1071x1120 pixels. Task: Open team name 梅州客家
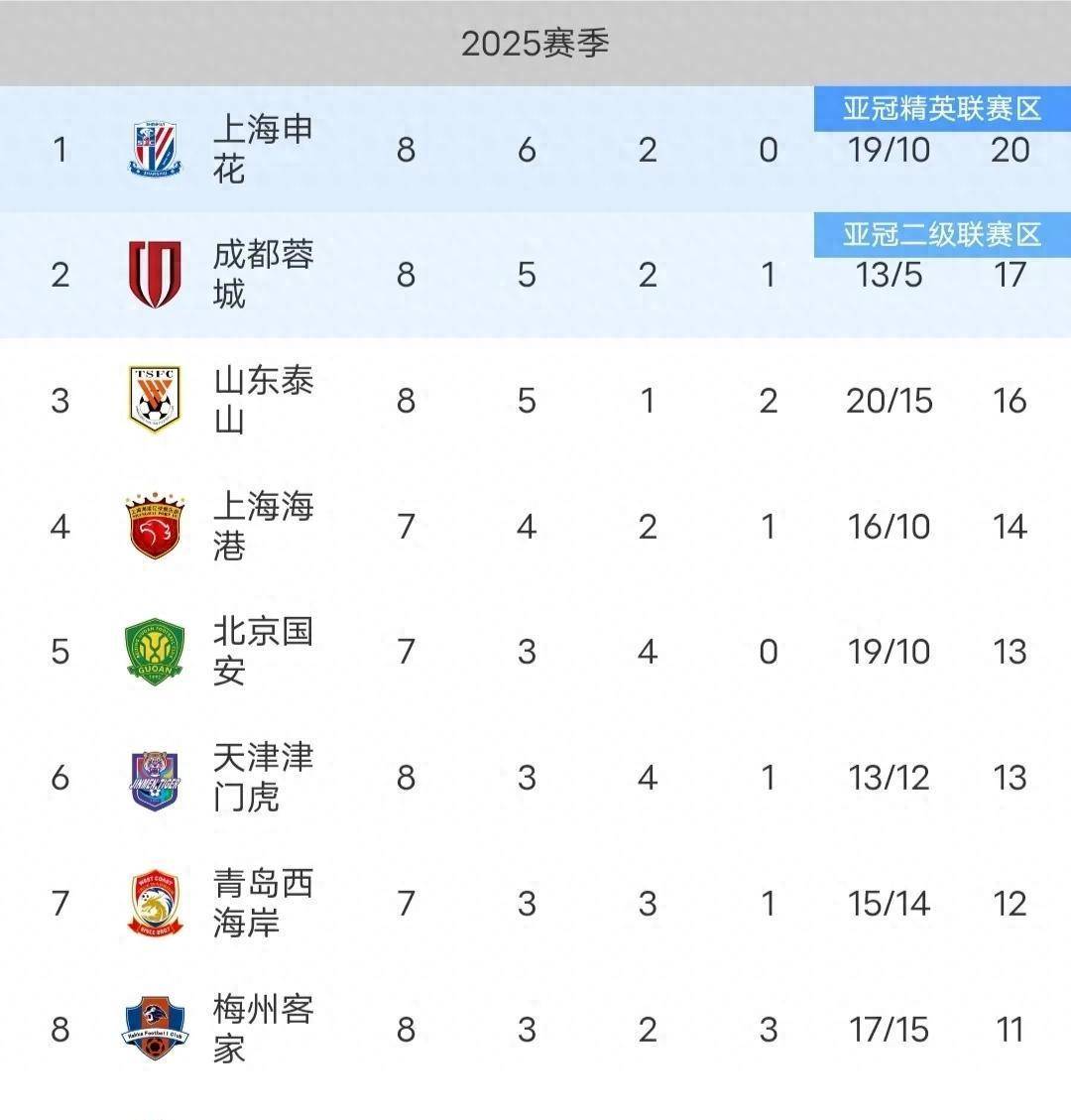(x=263, y=1030)
